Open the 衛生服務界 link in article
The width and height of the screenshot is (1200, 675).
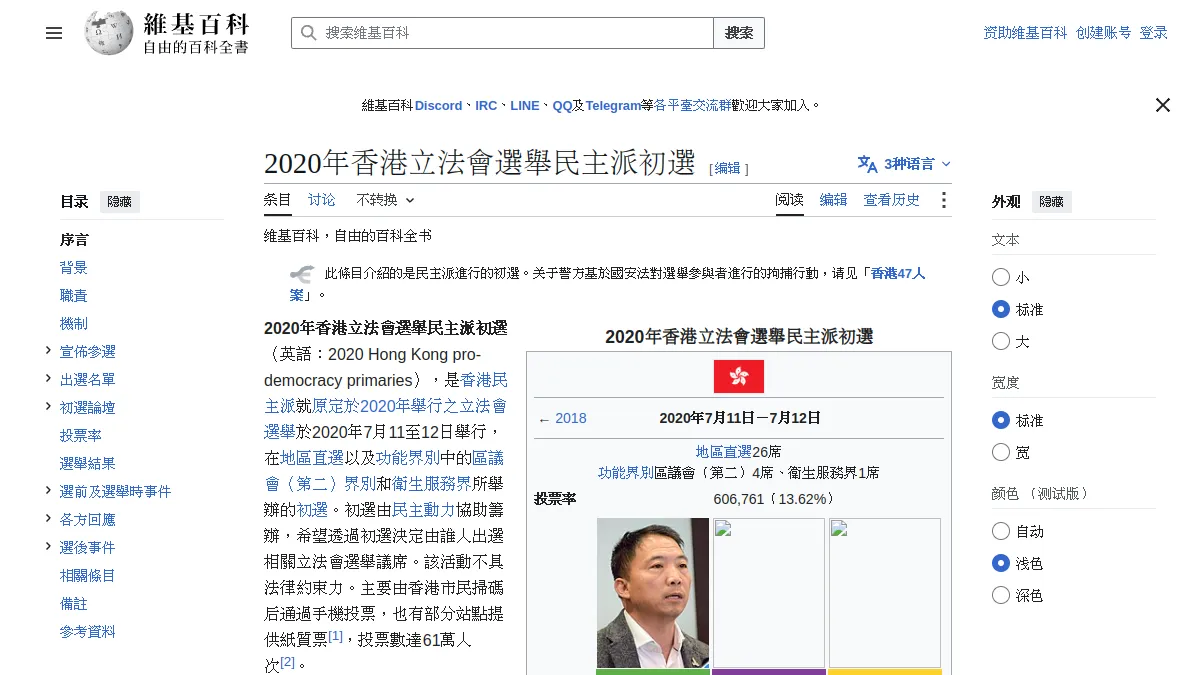[x=430, y=484]
